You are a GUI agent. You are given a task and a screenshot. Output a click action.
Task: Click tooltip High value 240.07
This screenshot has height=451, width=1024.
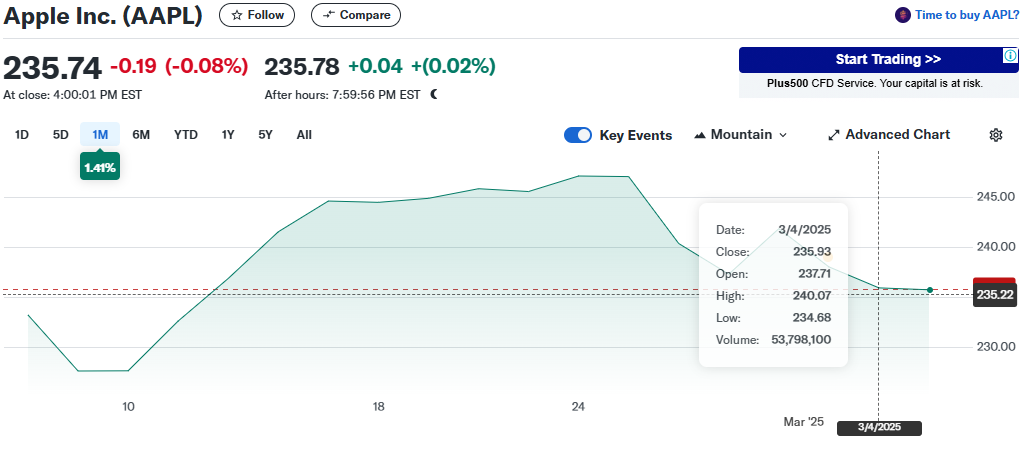coord(813,296)
